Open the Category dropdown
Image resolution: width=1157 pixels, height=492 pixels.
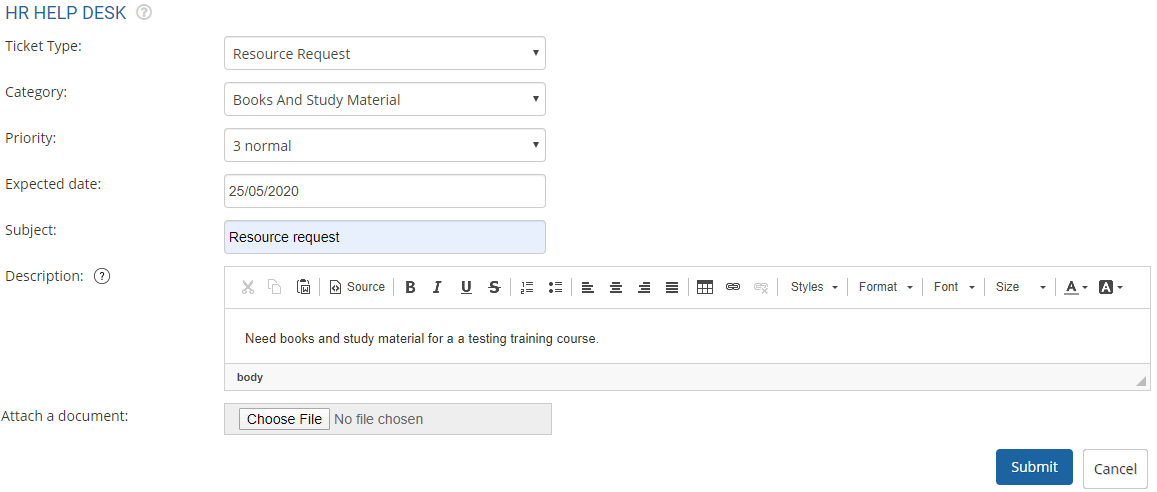384,100
